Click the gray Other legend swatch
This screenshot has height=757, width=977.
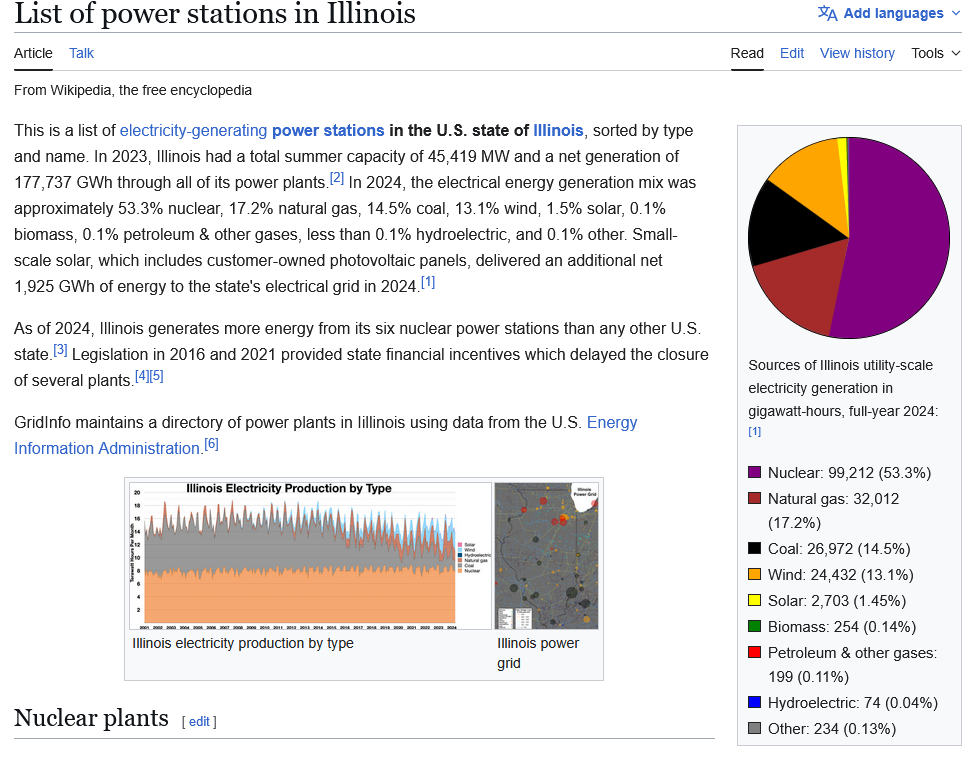pyautogui.click(x=755, y=728)
